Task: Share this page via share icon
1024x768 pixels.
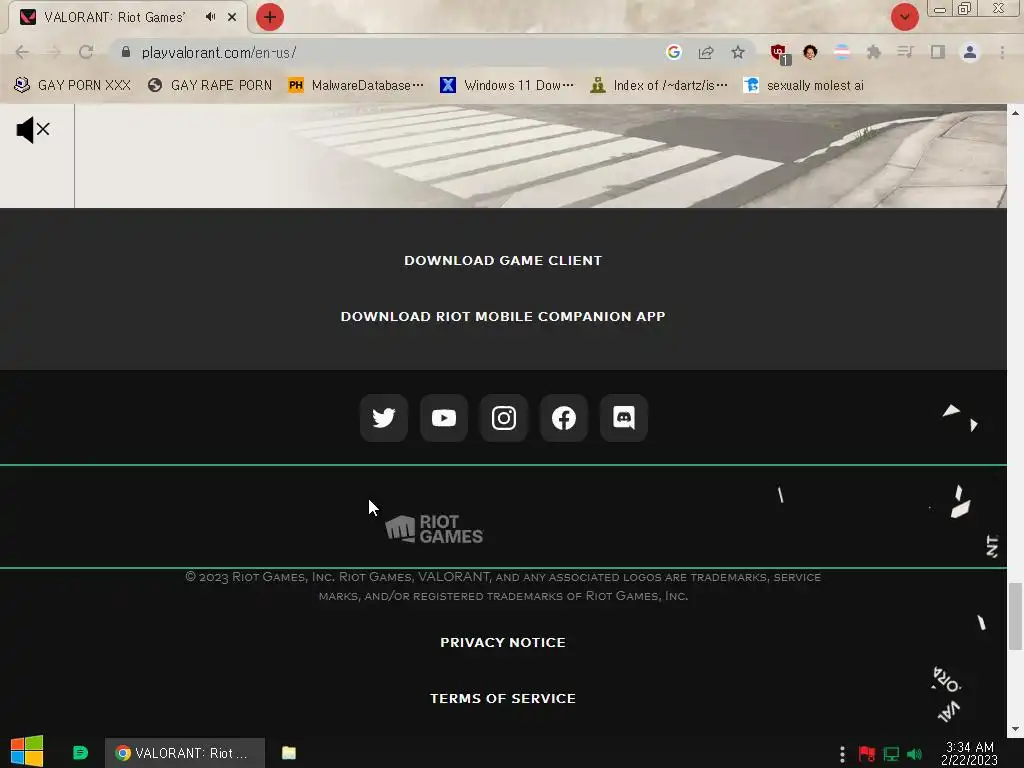Action: 706,52
